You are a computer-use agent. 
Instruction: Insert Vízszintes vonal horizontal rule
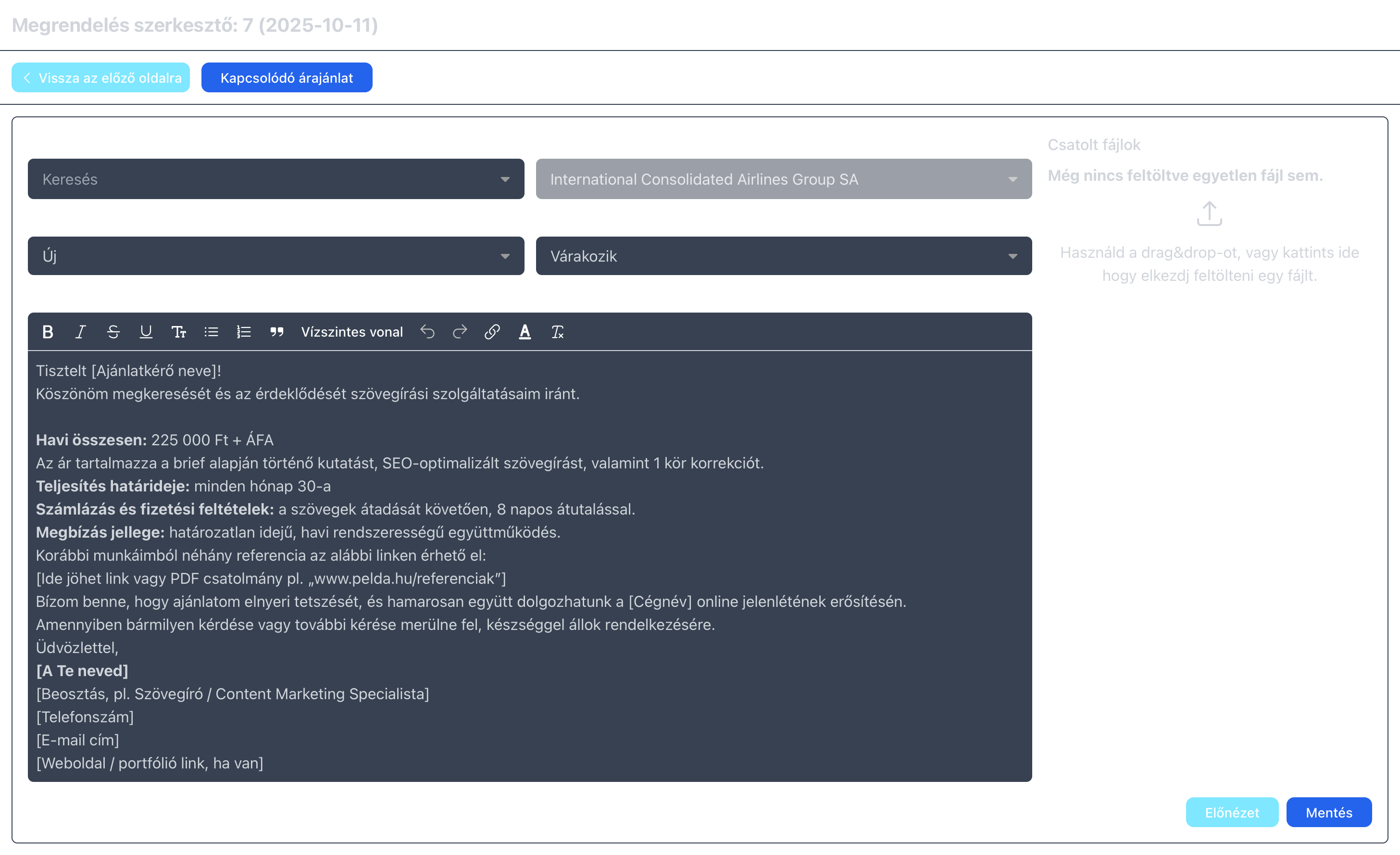click(x=352, y=332)
